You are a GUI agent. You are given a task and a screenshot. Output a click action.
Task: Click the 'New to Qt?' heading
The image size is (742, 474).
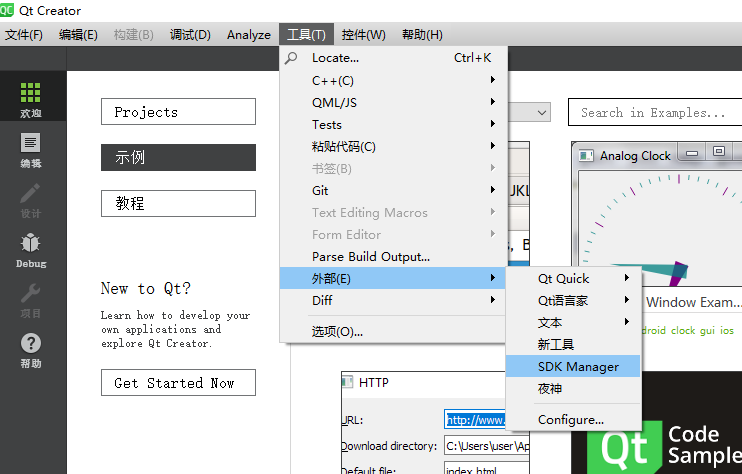tap(145, 288)
